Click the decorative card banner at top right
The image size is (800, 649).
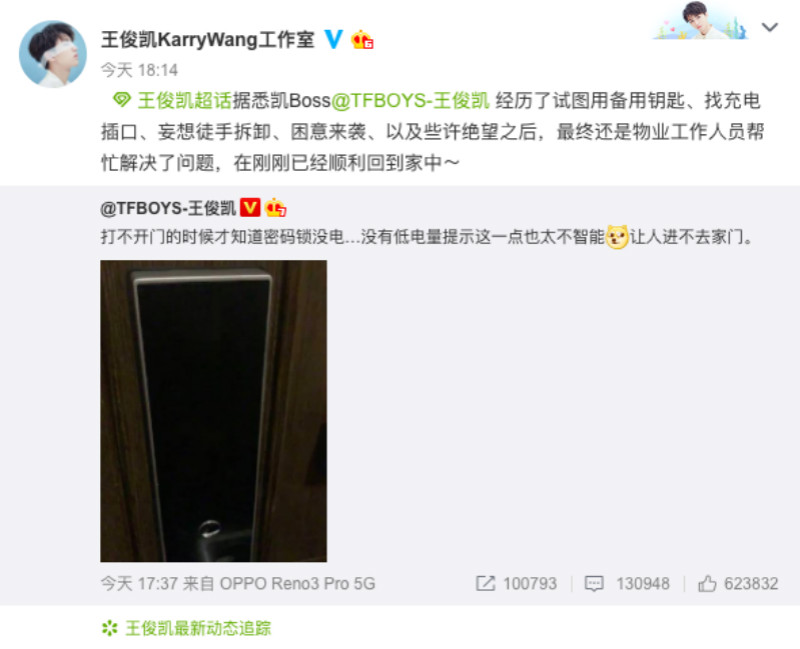pyautogui.click(x=701, y=20)
